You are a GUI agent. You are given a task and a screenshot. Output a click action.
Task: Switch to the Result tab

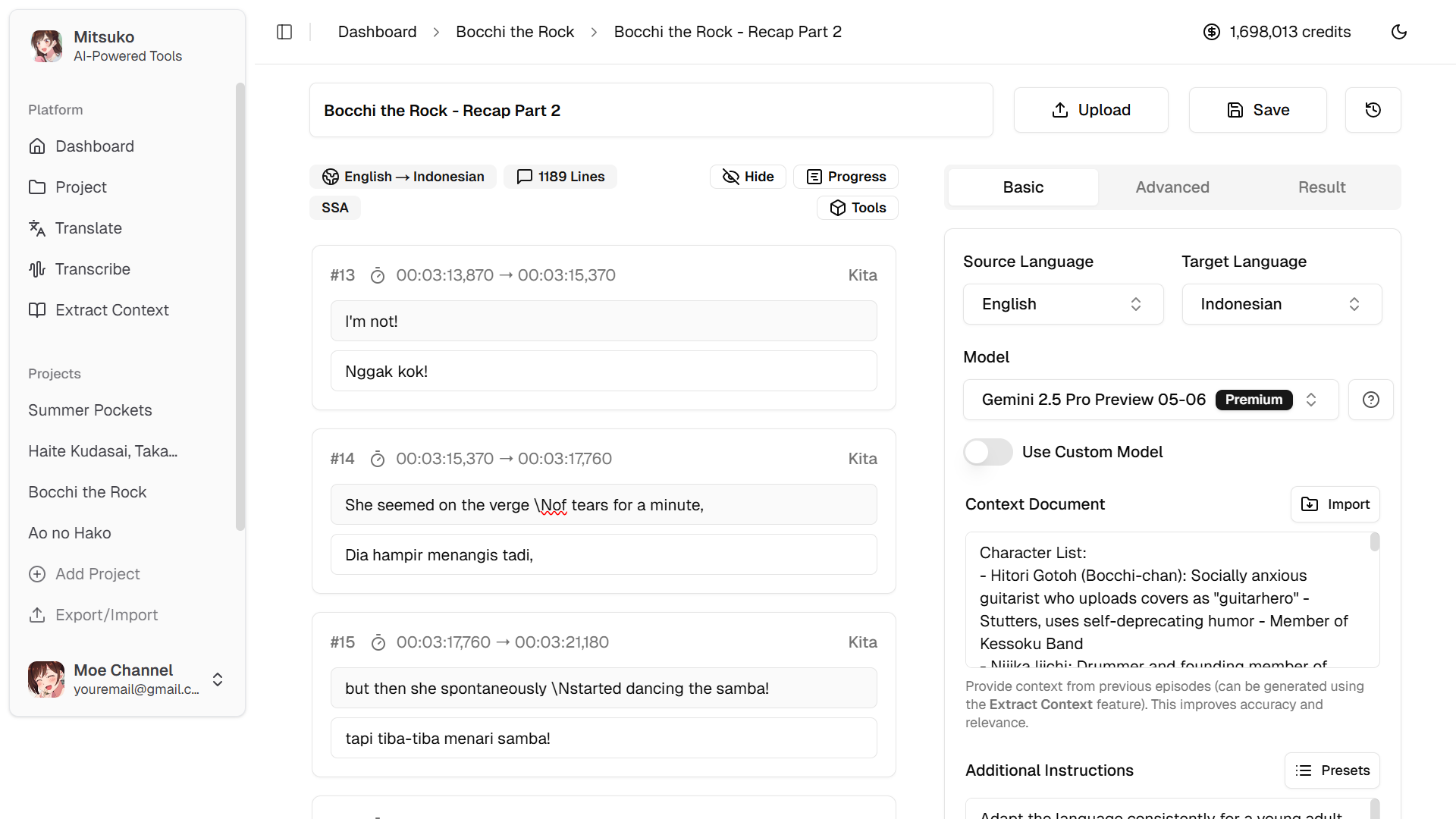coord(1322,187)
